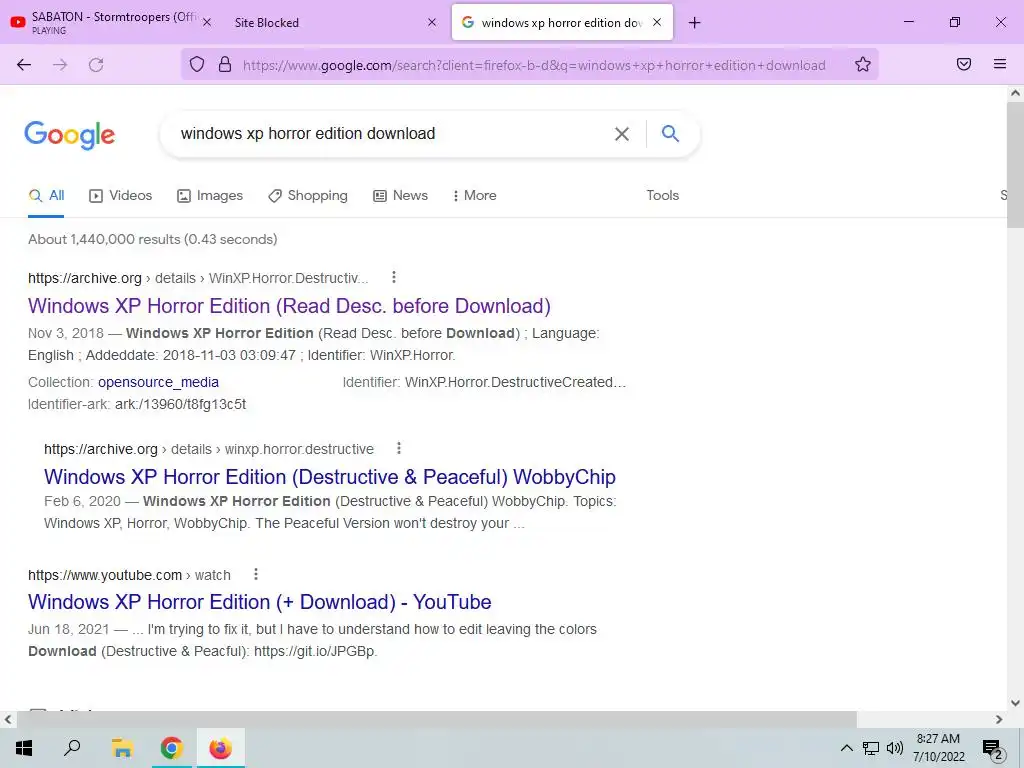
Task: Select the All results tab
Action: point(46,195)
